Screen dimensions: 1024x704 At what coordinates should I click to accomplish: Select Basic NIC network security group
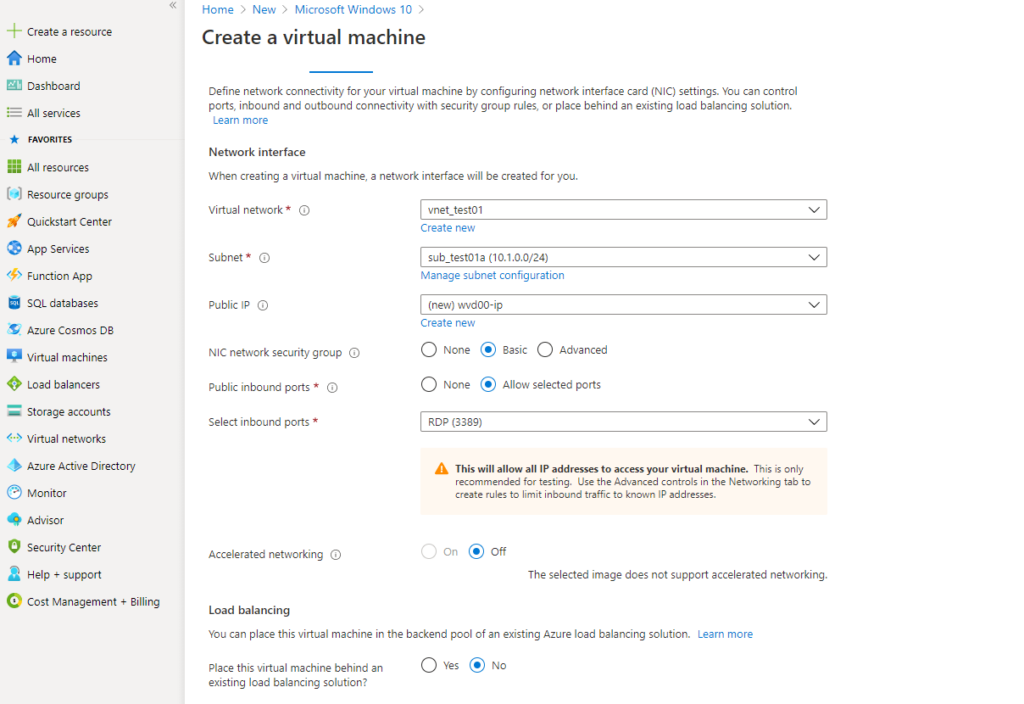tap(488, 350)
